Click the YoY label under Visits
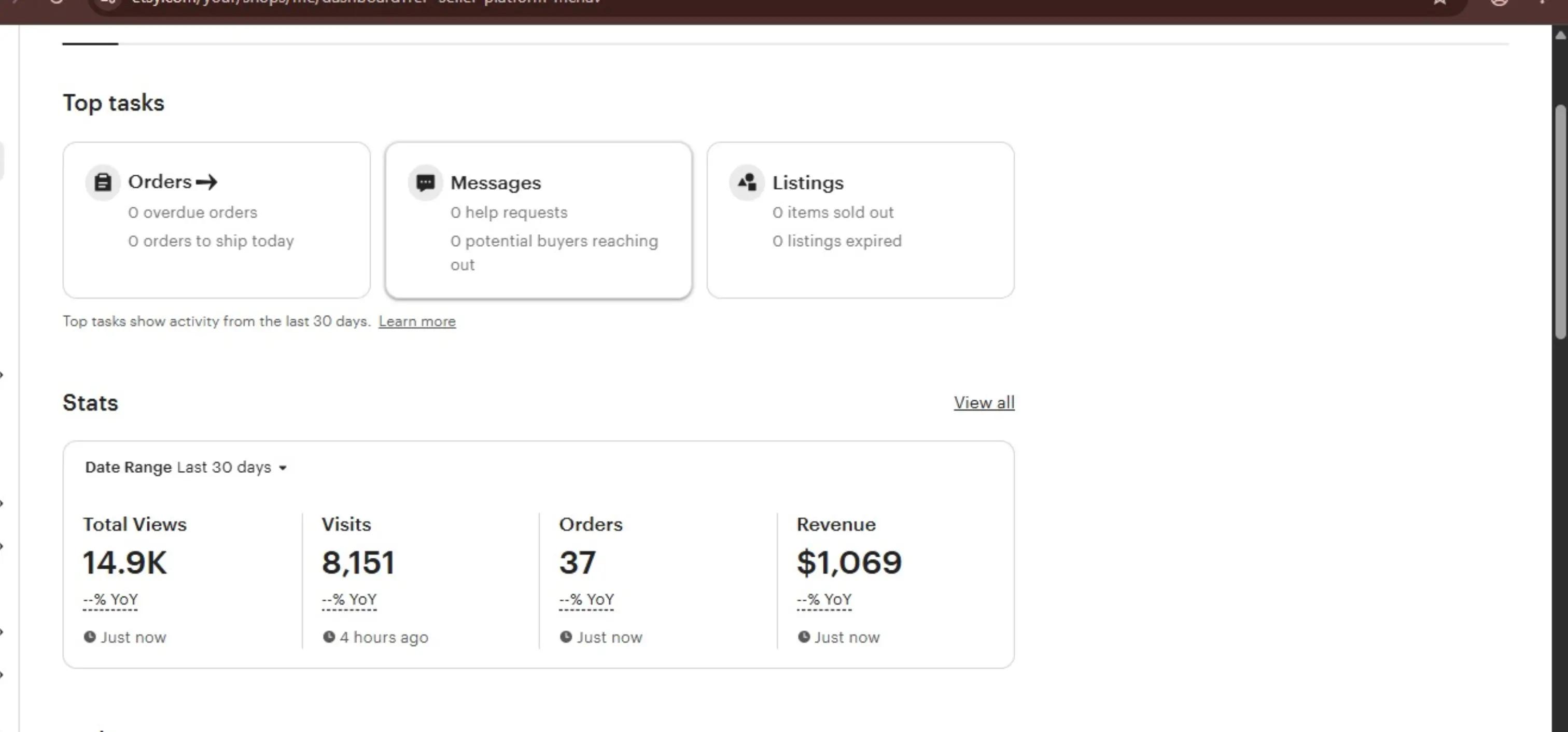Viewport: 1568px width, 732px height. pyautogui.click(x=349, y=600)
